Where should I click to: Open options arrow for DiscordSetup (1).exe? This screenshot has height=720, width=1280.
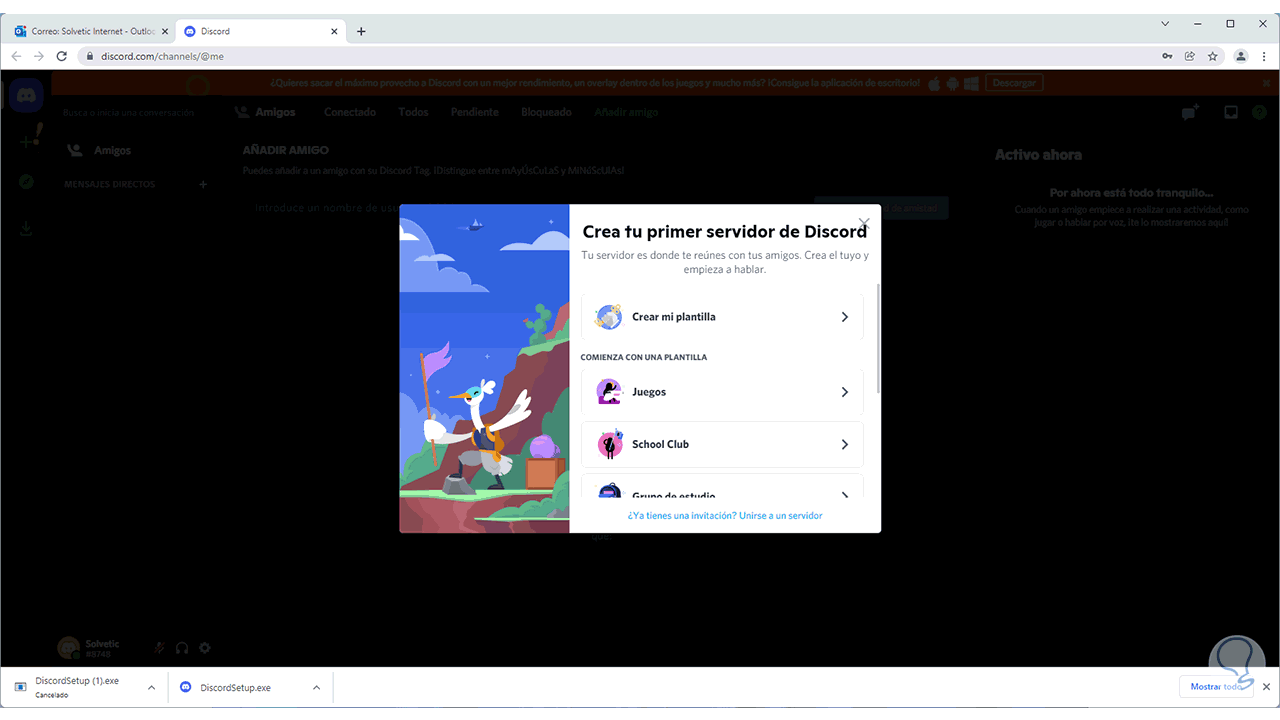[151, 687]
